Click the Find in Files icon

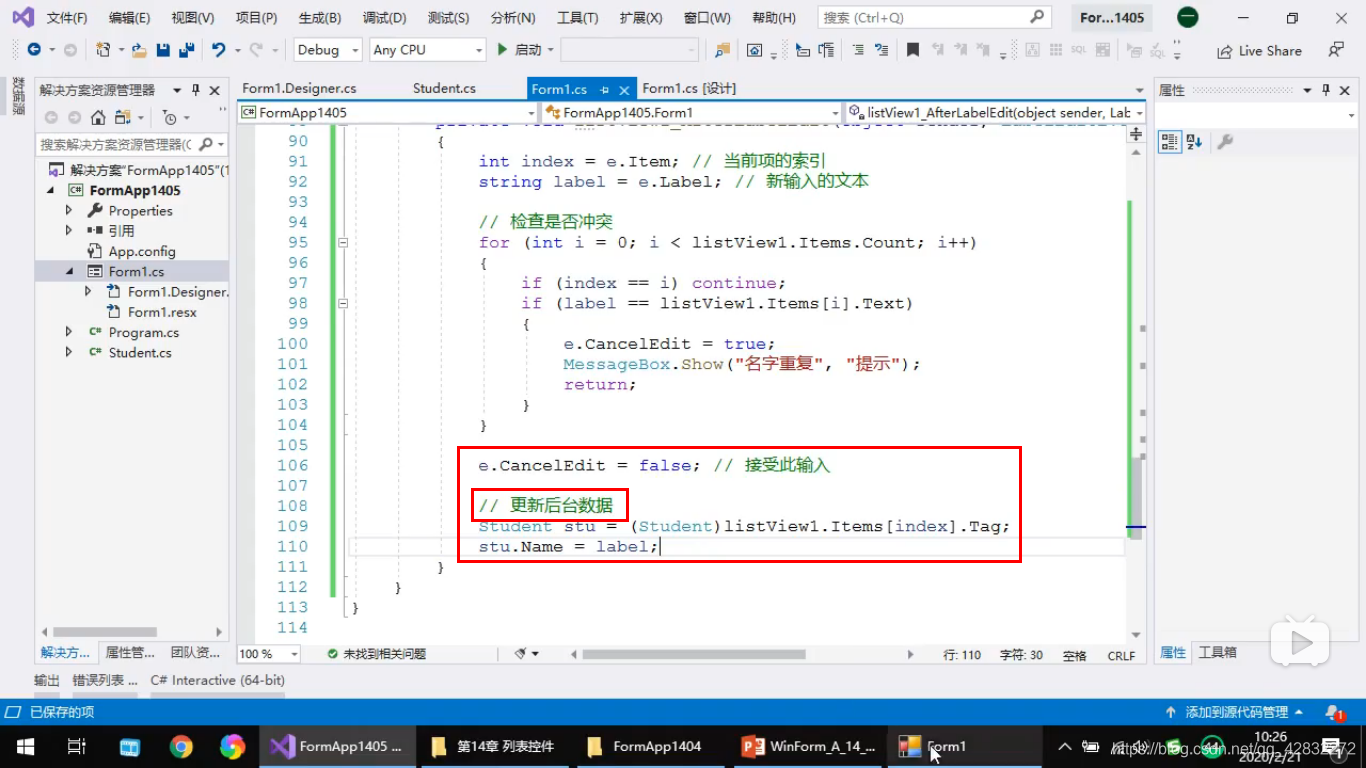(x=722, y=50)
